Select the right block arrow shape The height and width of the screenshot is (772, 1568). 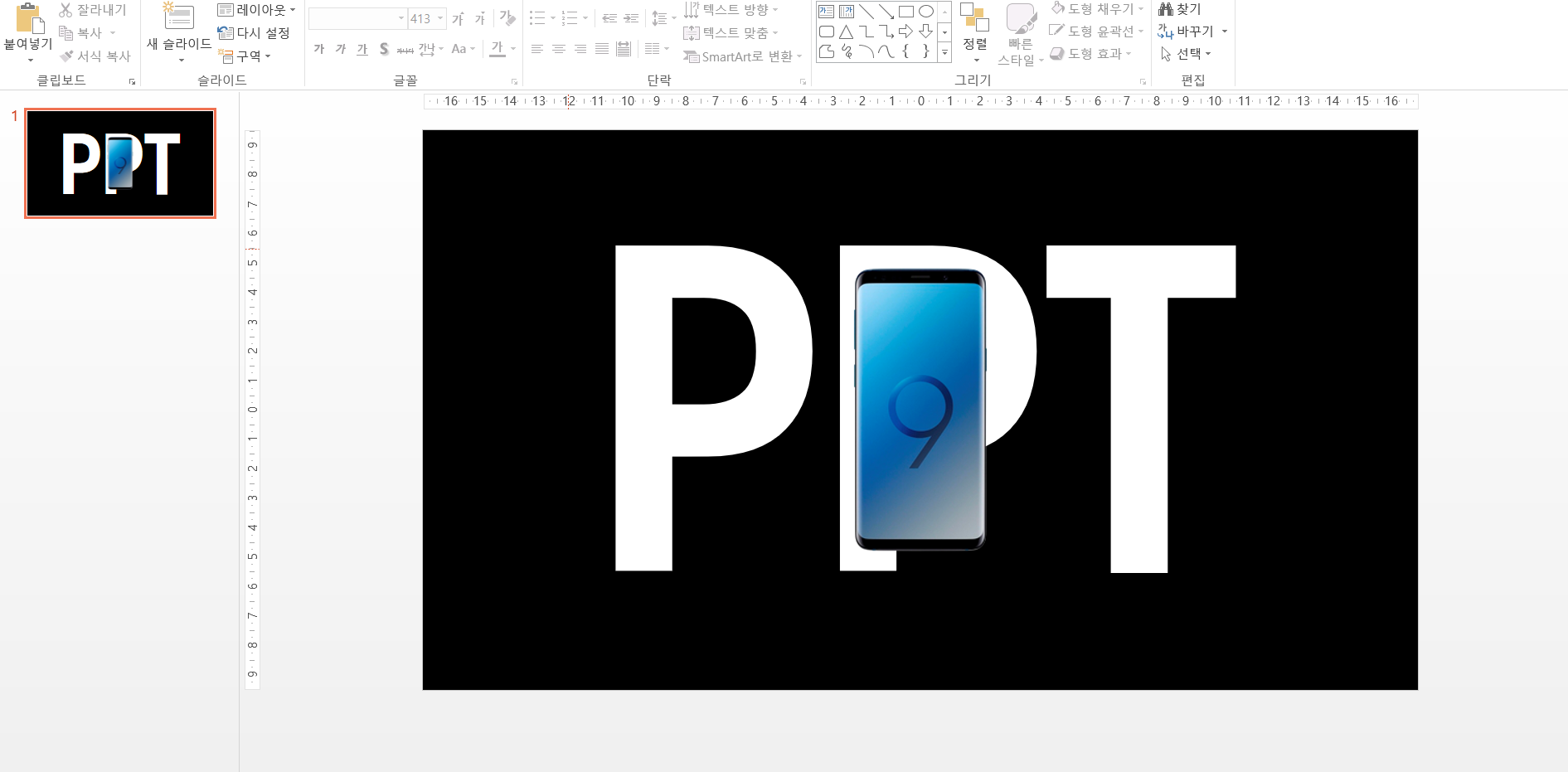[x=906, y=32]
